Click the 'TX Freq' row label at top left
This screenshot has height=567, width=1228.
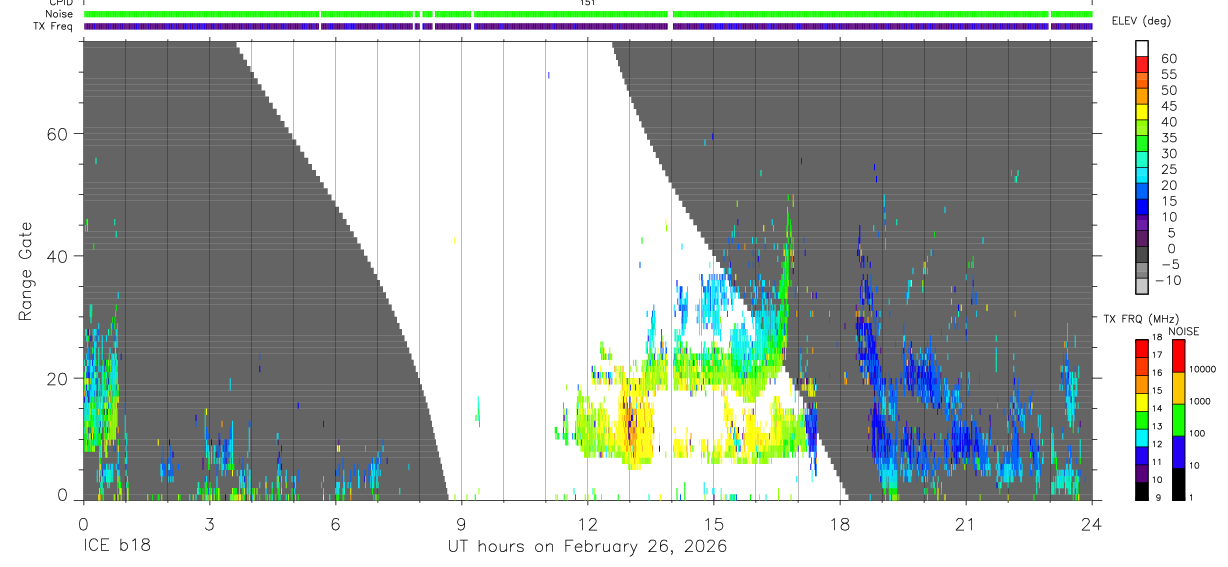tap(52, 26)
